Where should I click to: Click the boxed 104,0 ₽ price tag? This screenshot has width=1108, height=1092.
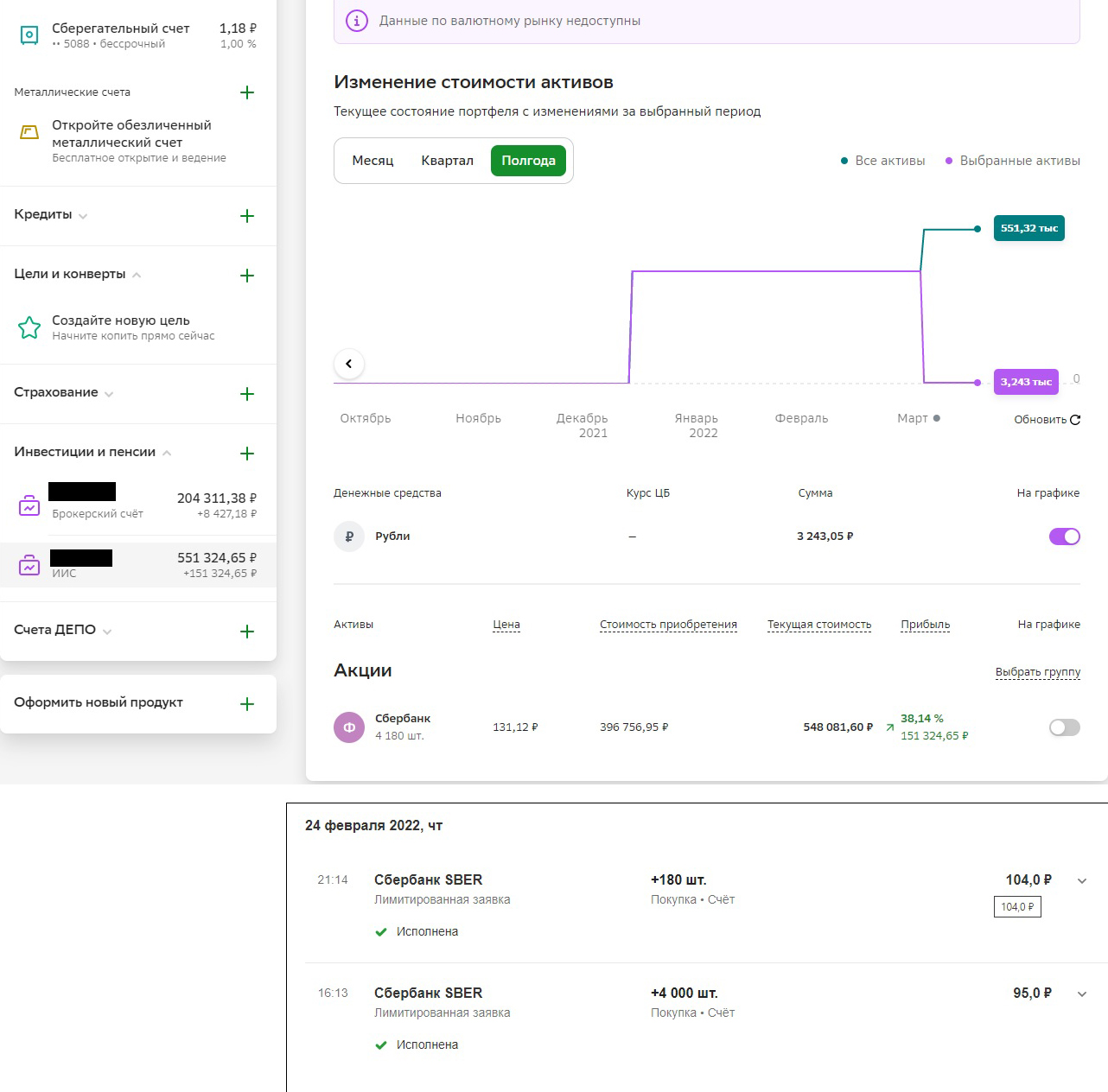click(x=1017, y=907)
